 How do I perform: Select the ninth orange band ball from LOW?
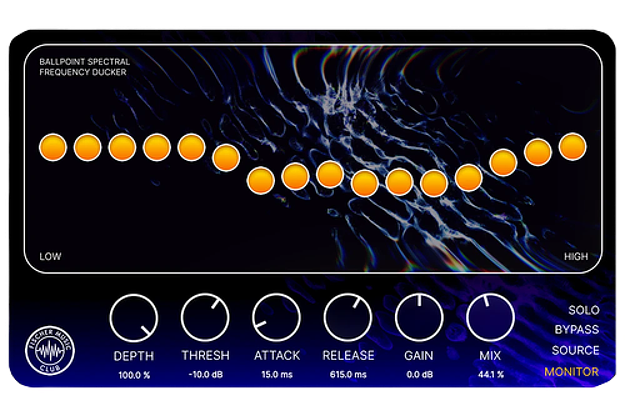tap(330, 175)
